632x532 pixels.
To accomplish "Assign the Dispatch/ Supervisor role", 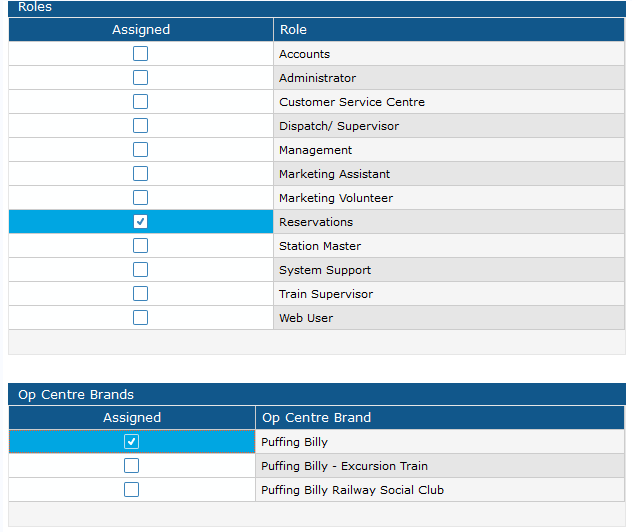I will click(140, 125).
